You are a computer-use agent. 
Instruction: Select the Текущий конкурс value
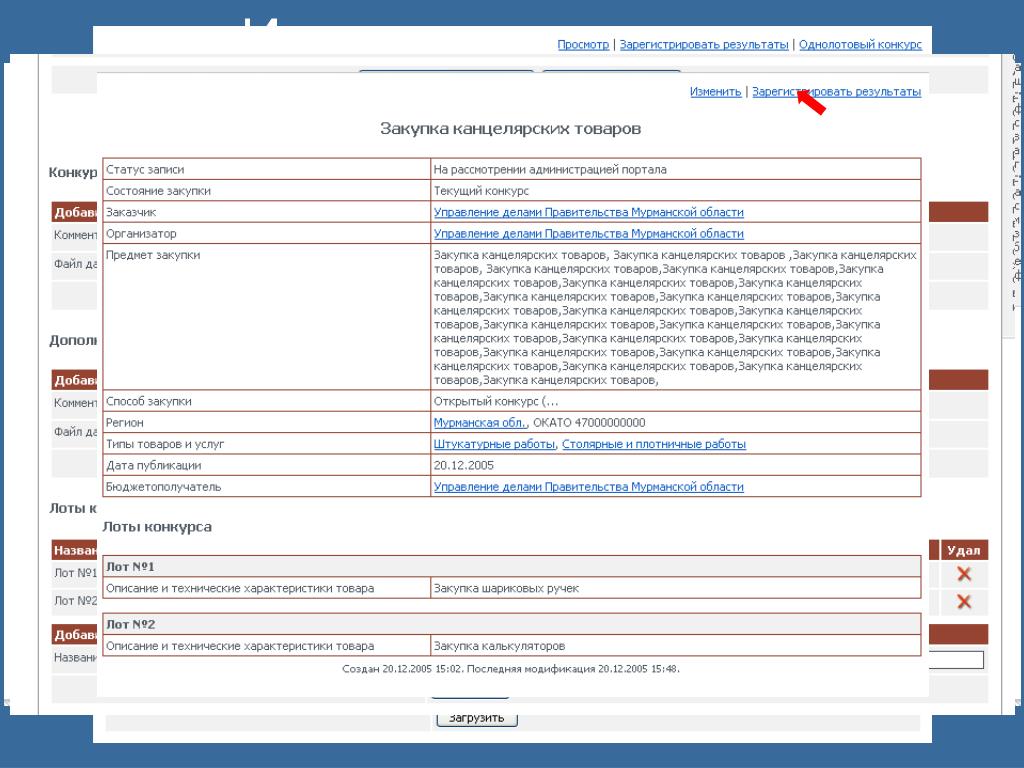click(481, 191)
